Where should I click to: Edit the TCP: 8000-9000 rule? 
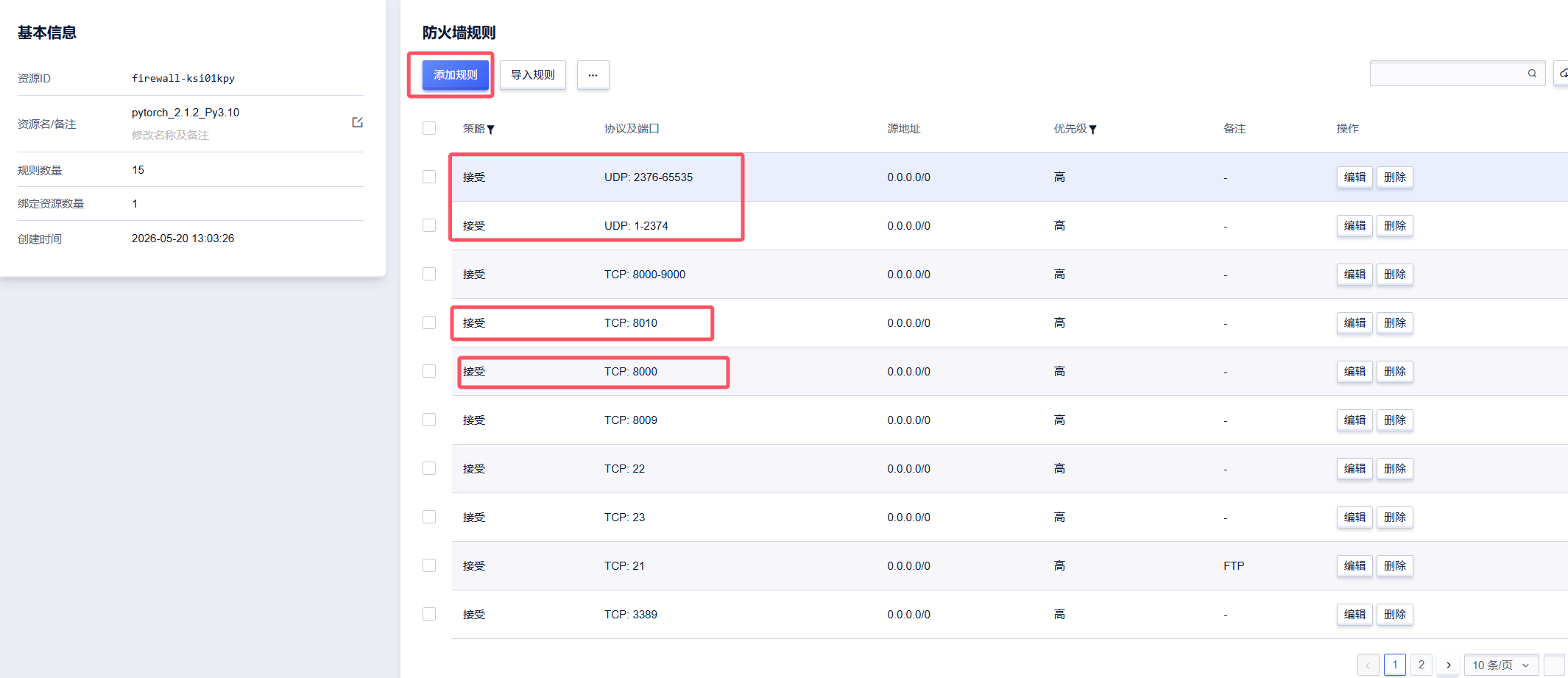(1355, 275)
